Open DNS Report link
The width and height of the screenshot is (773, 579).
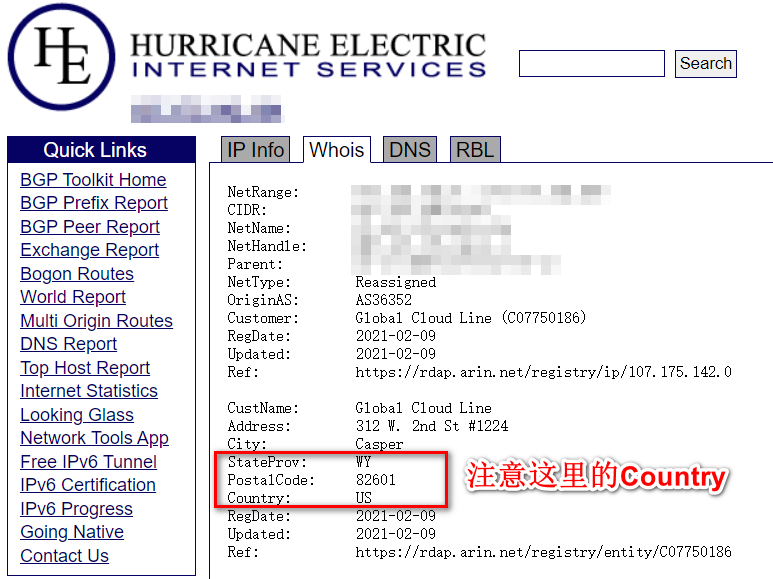[x=69, y=344]
